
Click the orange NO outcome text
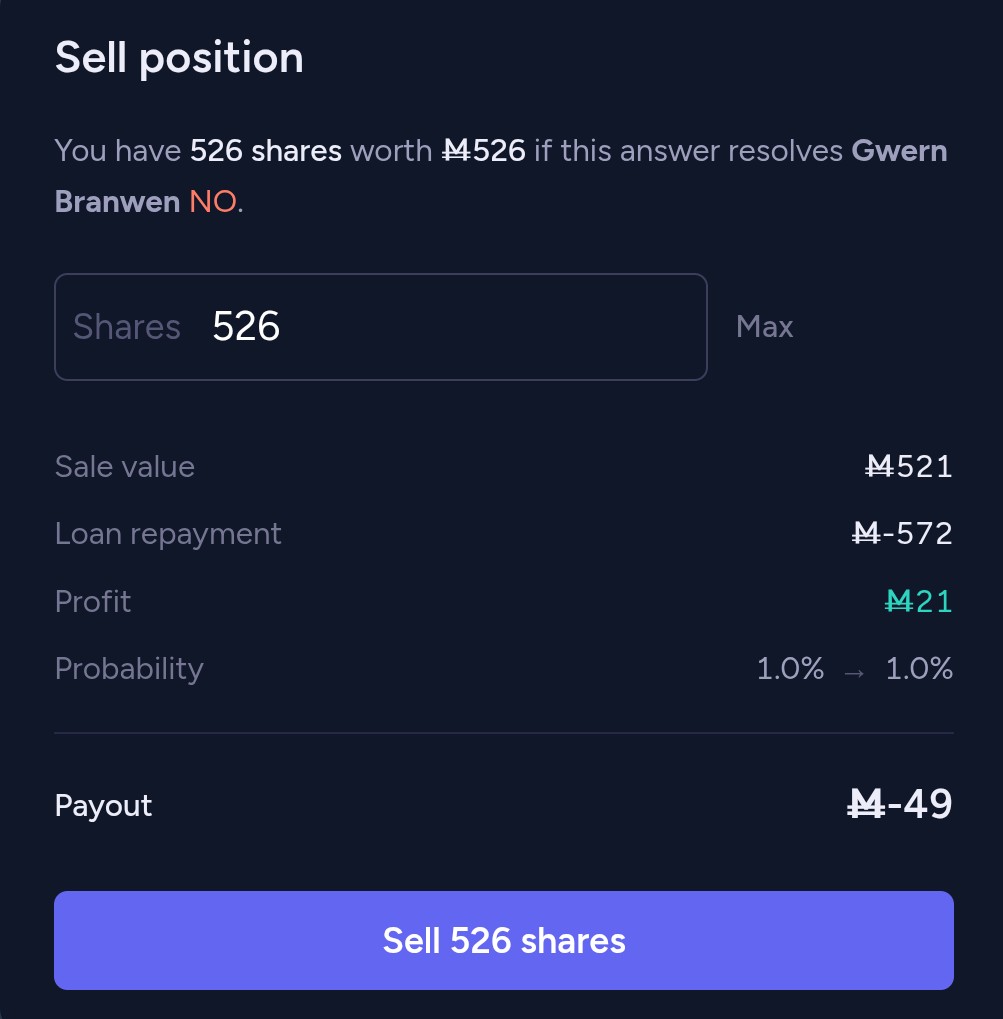click(x=212, y=202)
